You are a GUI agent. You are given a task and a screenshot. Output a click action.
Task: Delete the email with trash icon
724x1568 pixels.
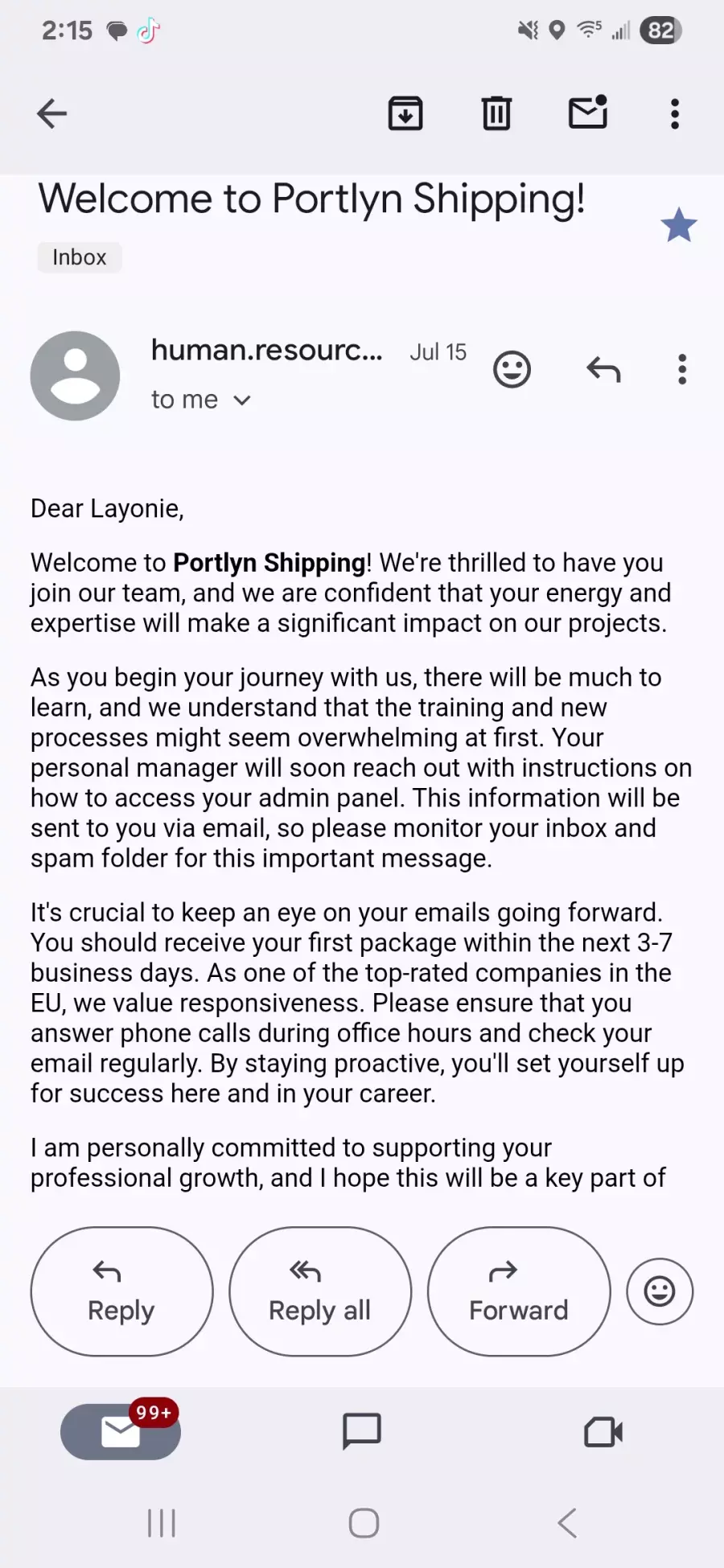496,113
